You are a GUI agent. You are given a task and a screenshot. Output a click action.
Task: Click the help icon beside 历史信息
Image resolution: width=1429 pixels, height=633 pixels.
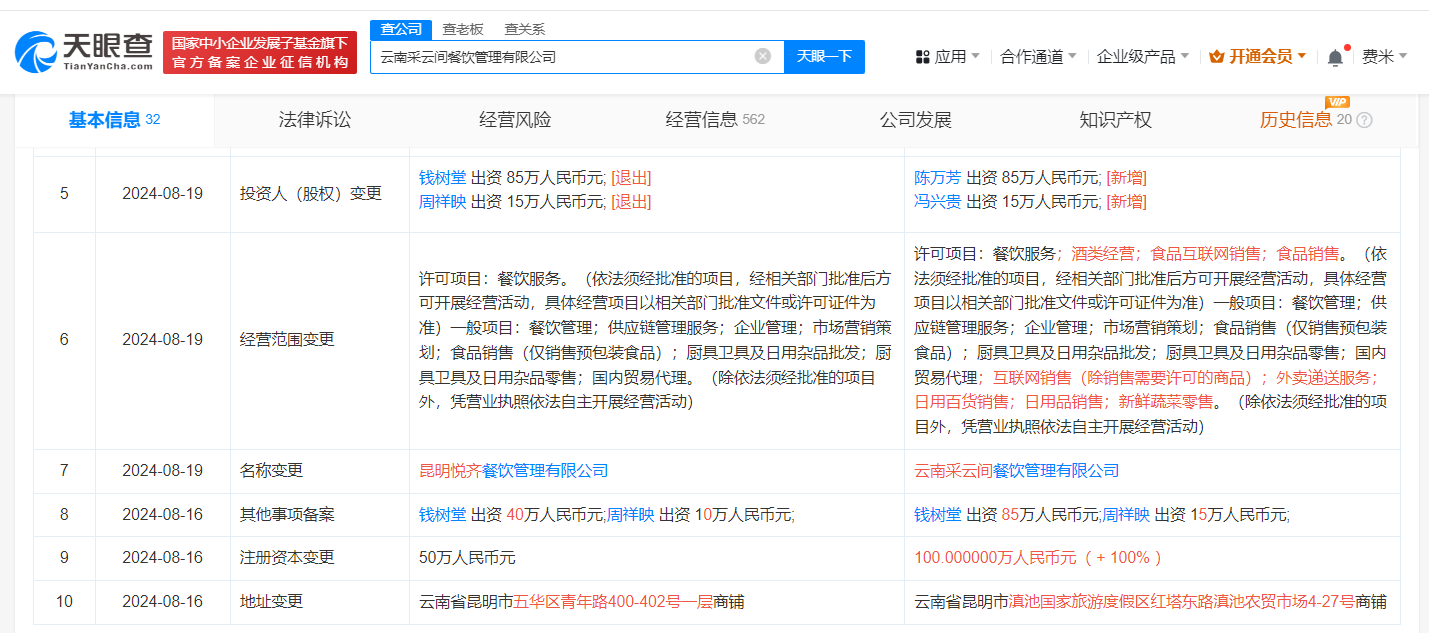click(x=1364, y=120)
